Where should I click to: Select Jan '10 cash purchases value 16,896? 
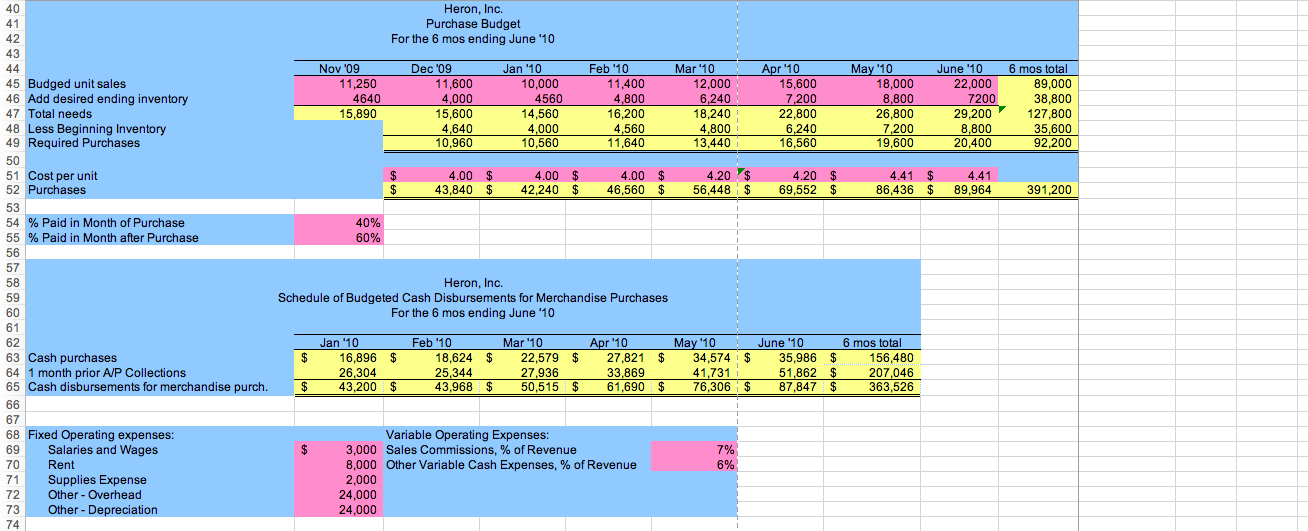[x=340, y=357]
